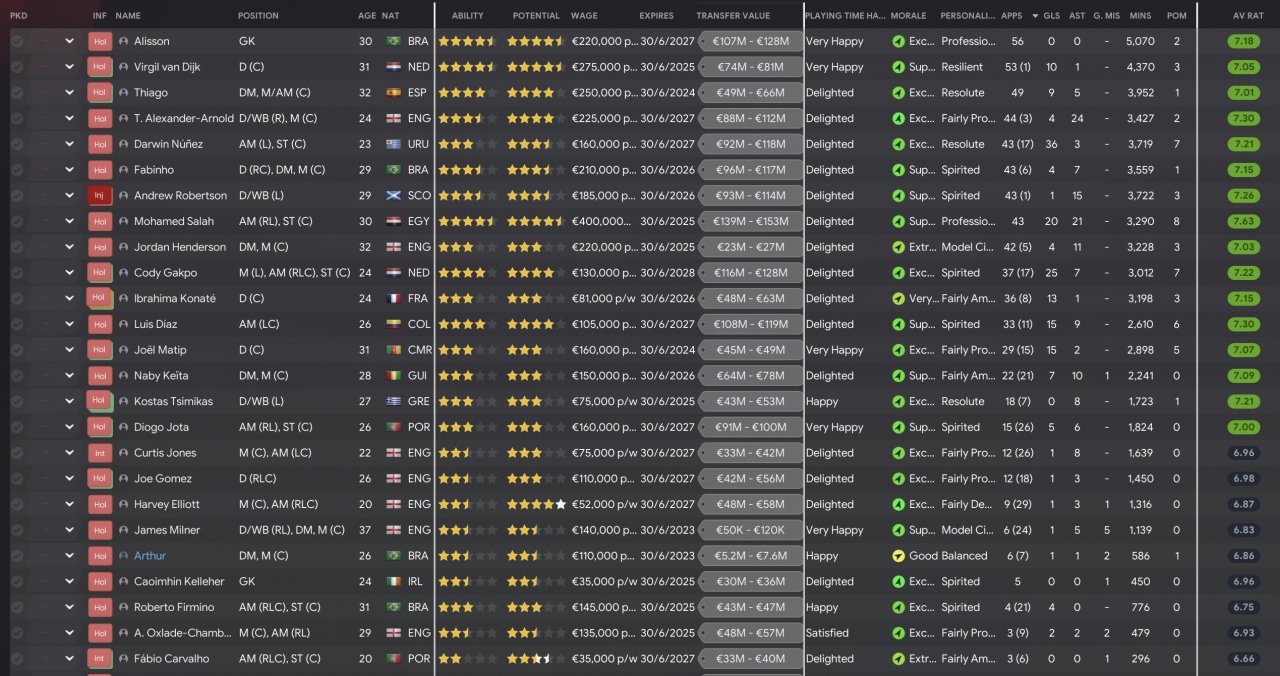This screenshot has height=676, width=1280.
Task: Click Virgil van Dijk's green morale icon
Action: coord(898,67)
